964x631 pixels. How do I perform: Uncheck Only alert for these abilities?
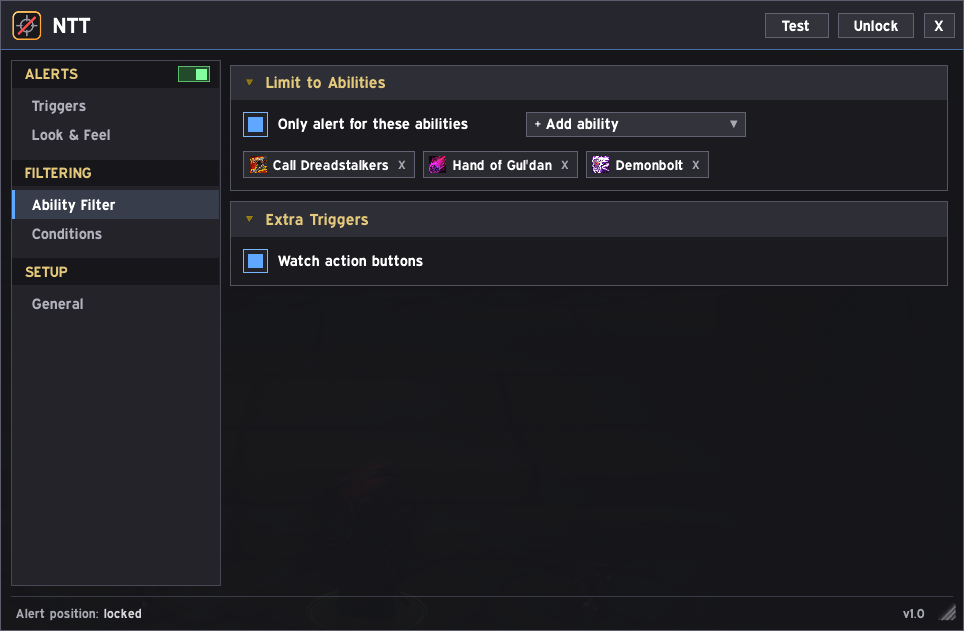coord(255,124)
